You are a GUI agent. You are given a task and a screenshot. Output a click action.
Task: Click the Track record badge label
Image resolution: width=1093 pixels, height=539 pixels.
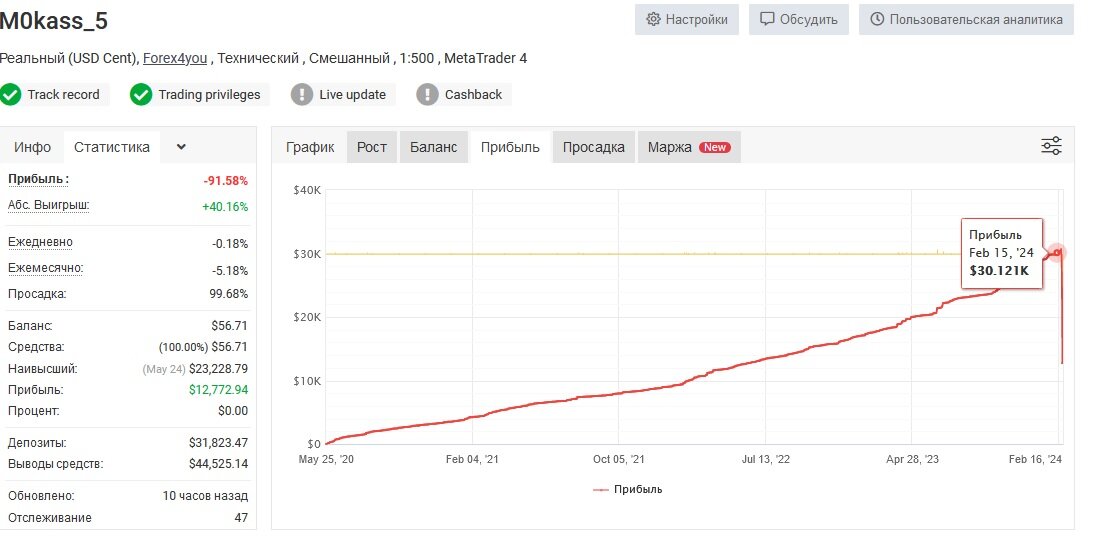coord(63,95)
